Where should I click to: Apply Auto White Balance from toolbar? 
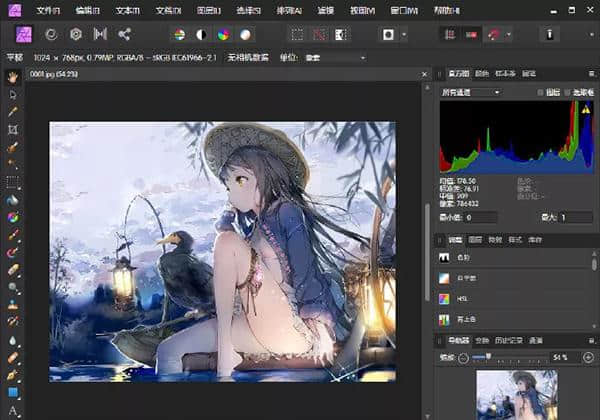click(245, 34)
